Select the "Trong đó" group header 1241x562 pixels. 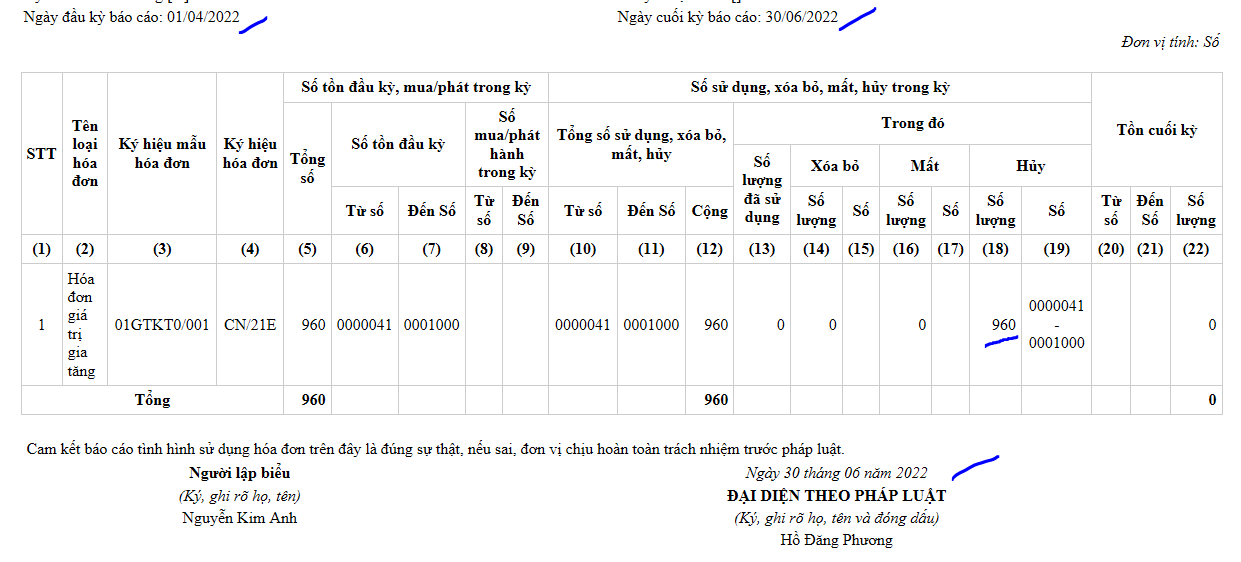912,124
